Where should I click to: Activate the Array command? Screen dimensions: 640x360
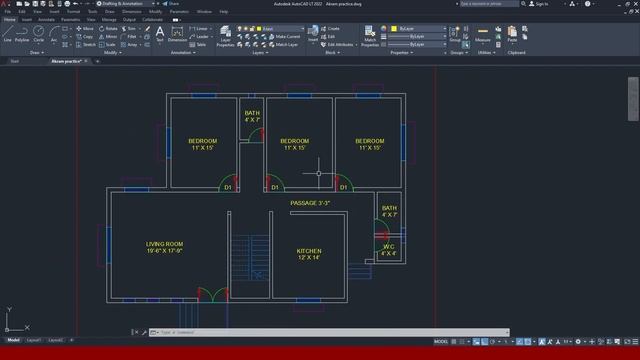(x=129, y=44)
